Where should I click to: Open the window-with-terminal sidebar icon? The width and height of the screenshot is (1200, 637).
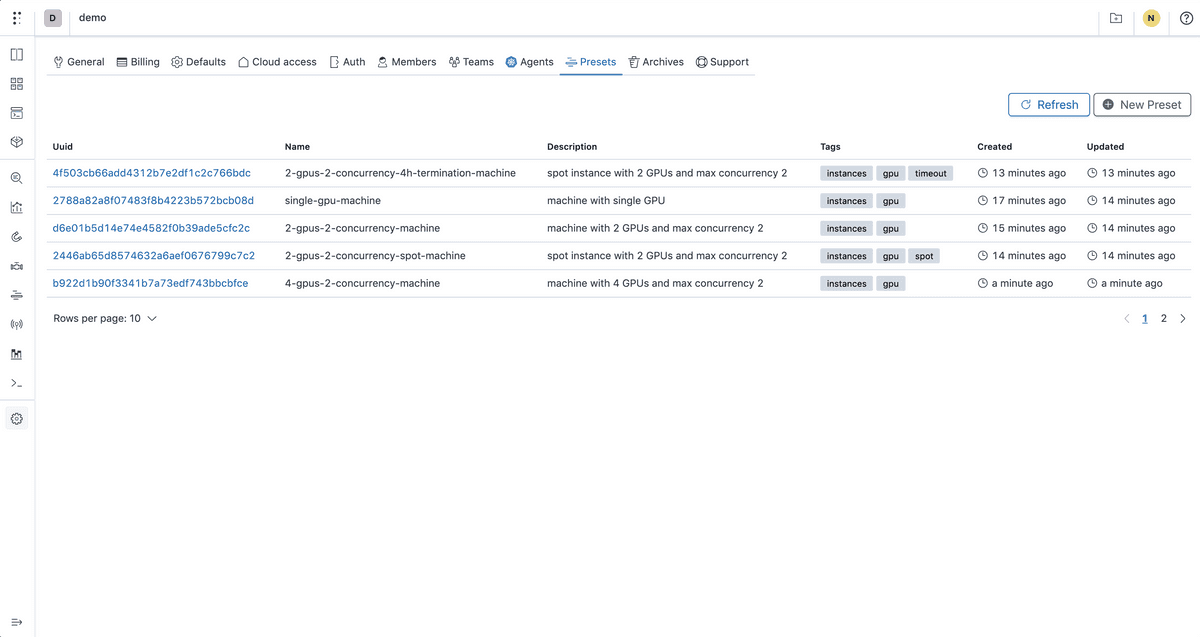17,113
